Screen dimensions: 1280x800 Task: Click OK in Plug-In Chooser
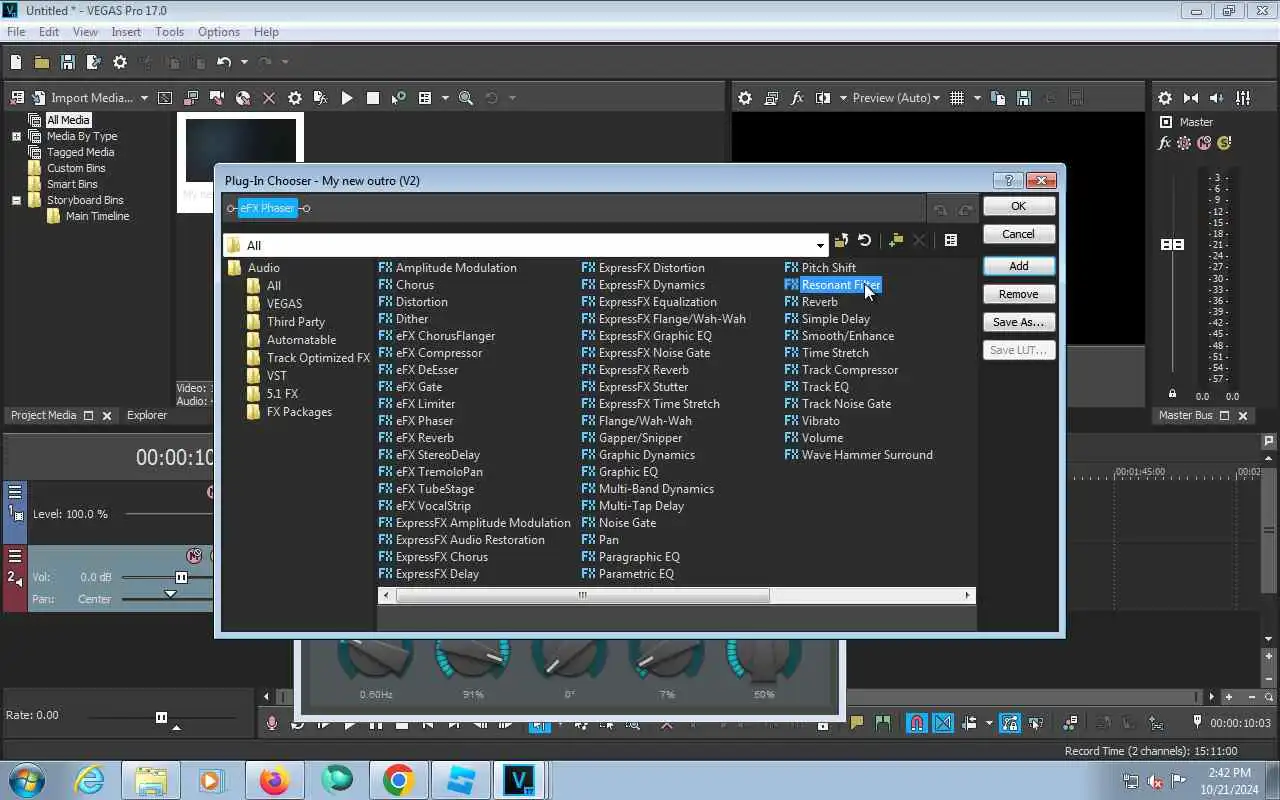[x=1018, y=206]
